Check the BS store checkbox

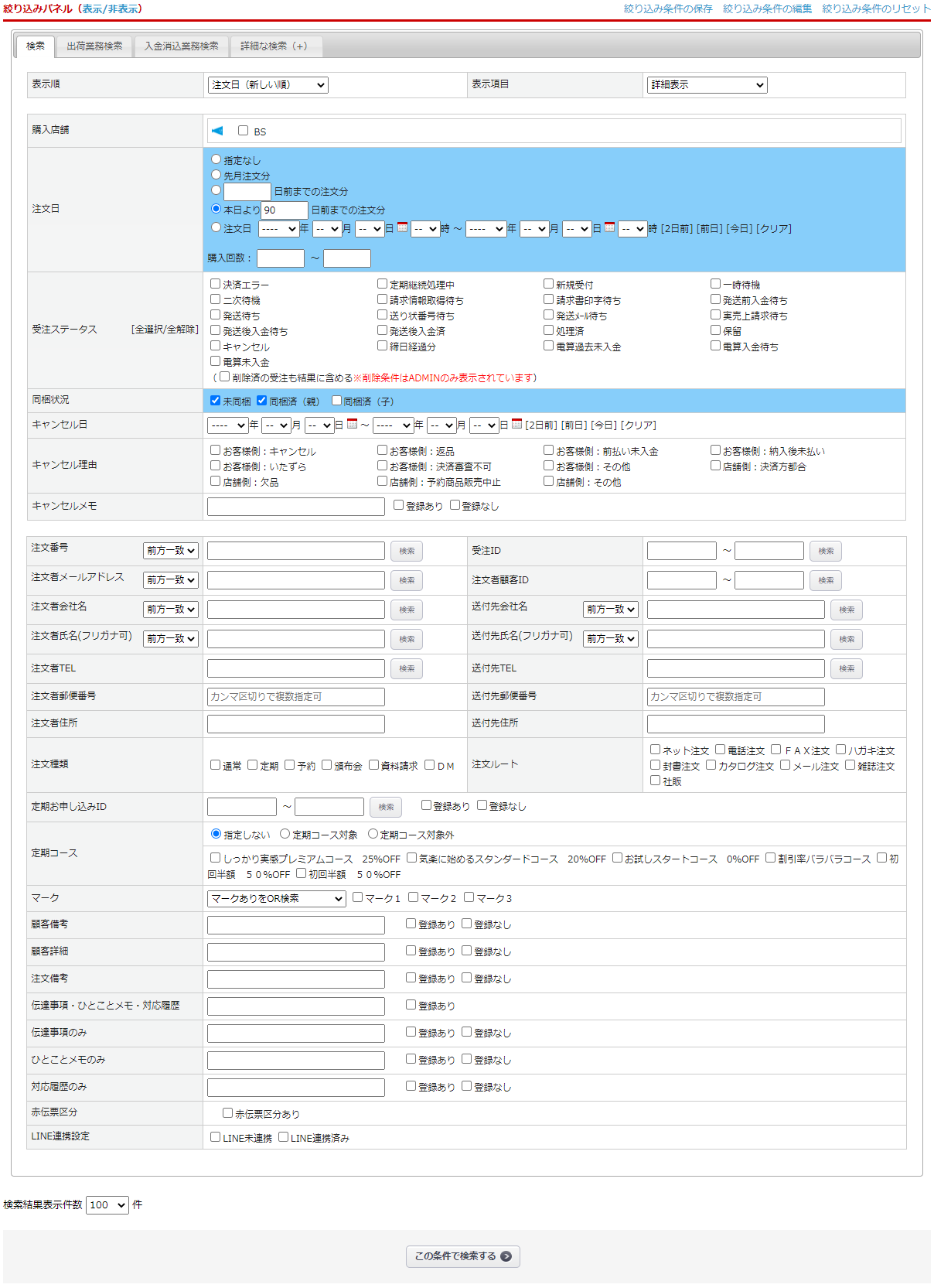pyautogui.click(x=244, y=131)
